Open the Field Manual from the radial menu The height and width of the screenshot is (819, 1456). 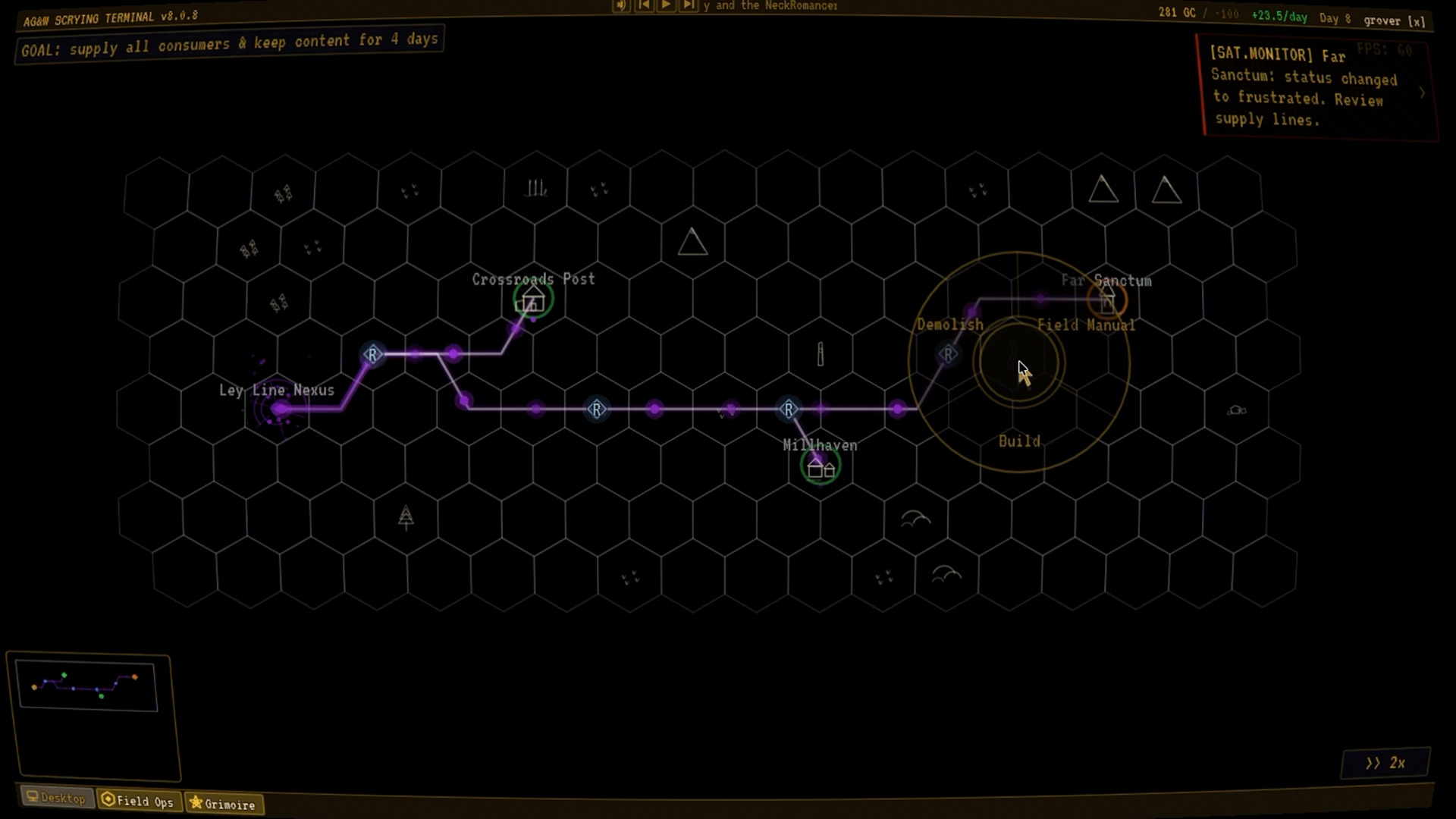[x=1087, y=325]
